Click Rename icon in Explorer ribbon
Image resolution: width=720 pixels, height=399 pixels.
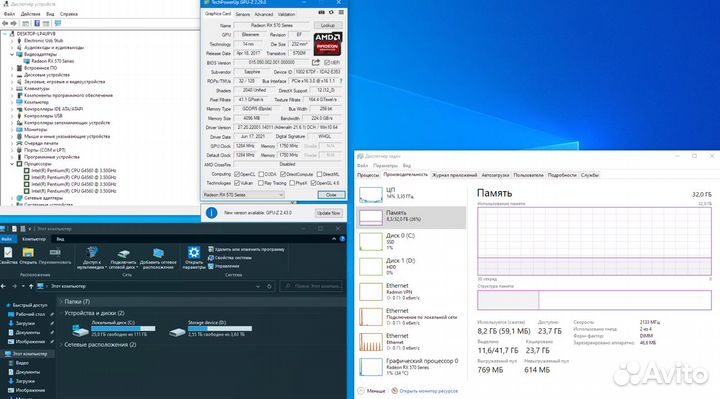click(55, 253)
